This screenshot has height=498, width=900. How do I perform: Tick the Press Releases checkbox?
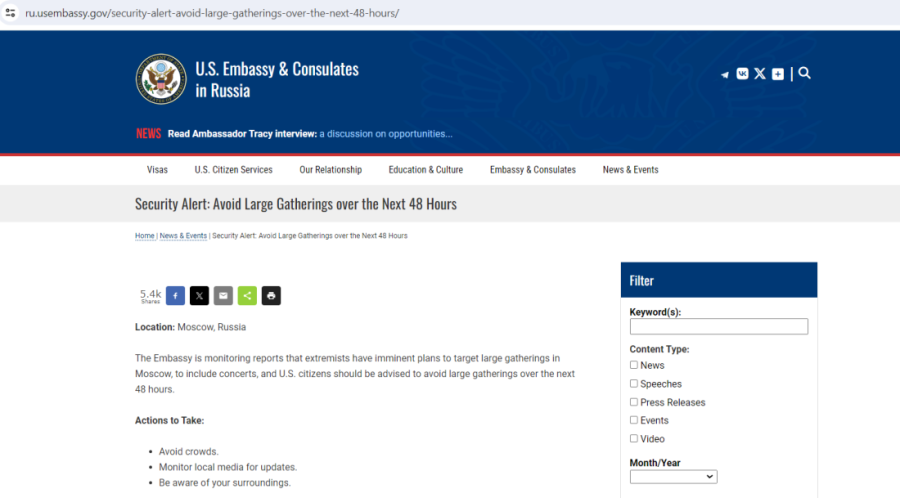(634, 402)
